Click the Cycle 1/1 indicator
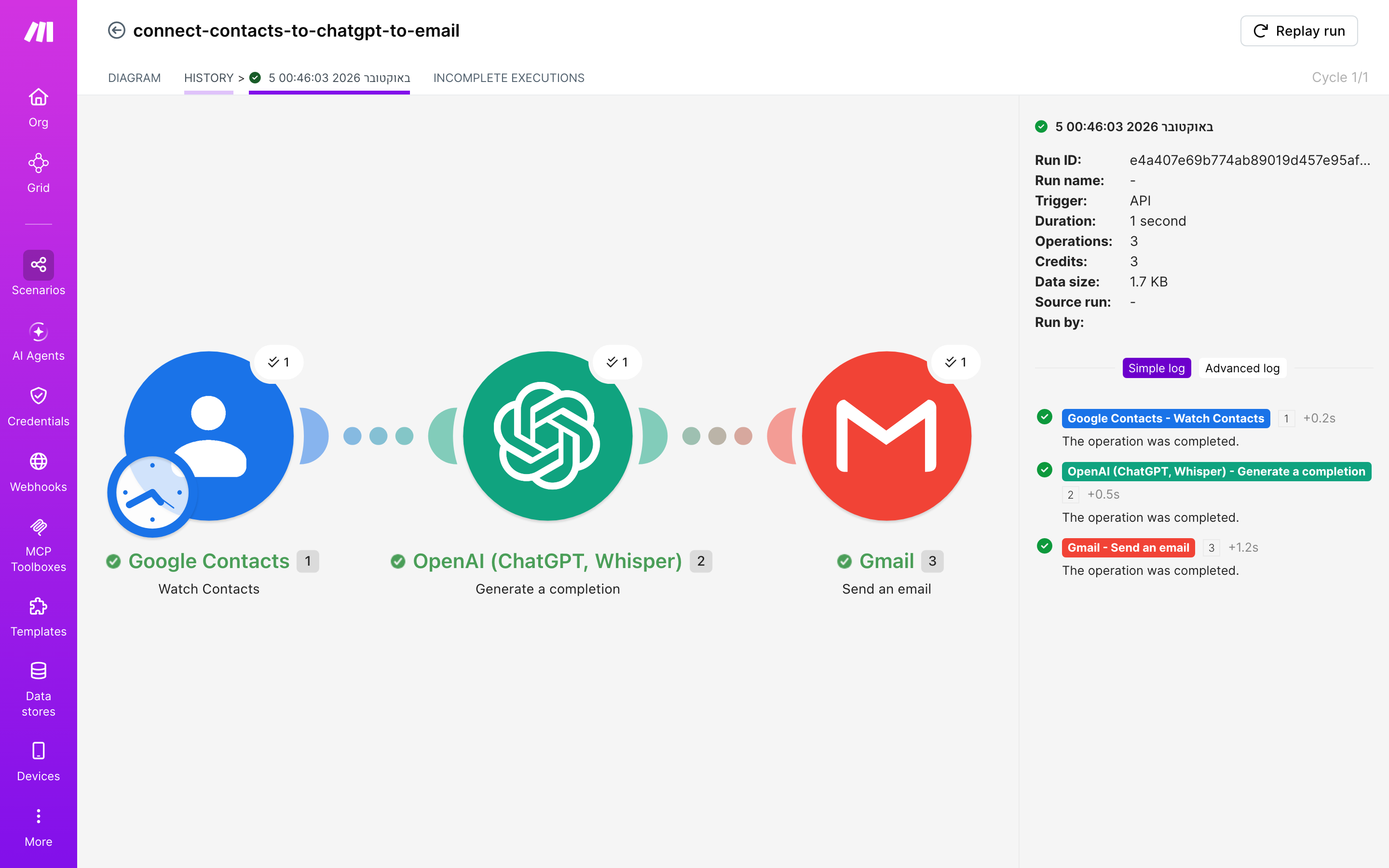1389x868 pixels. tap(1340, 78)
